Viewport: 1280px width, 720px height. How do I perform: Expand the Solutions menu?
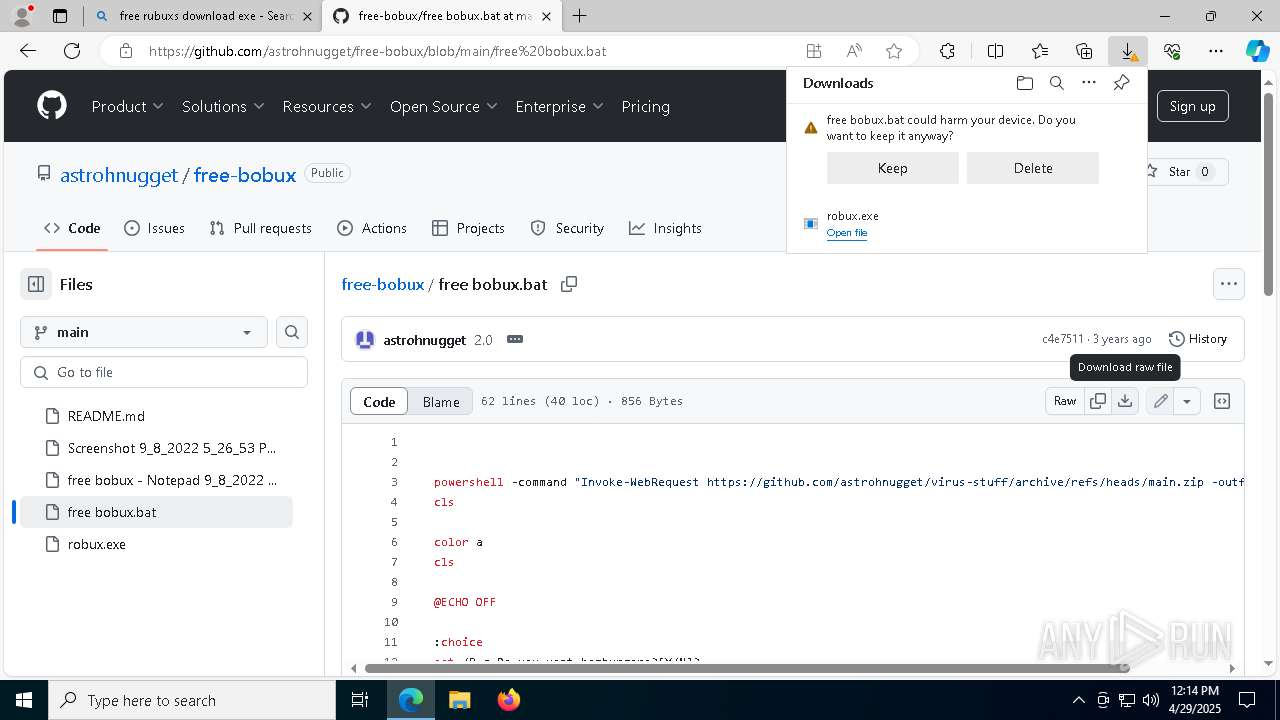point(223,106)
